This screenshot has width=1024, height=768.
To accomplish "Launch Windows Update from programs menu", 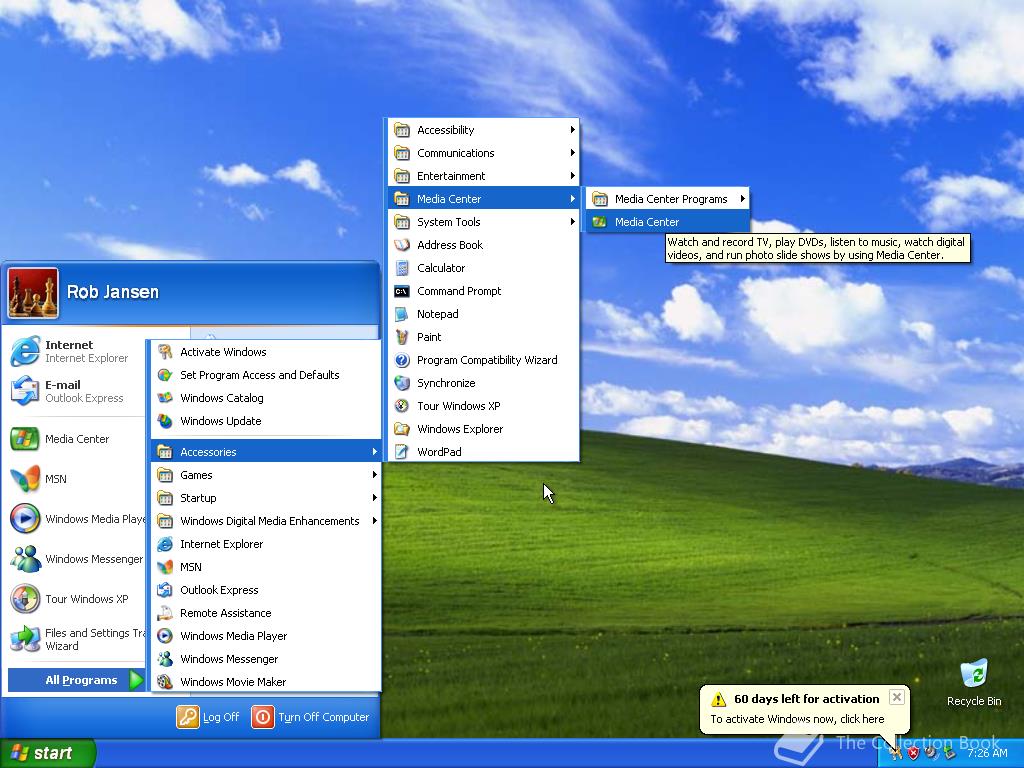I will point(266,421).
